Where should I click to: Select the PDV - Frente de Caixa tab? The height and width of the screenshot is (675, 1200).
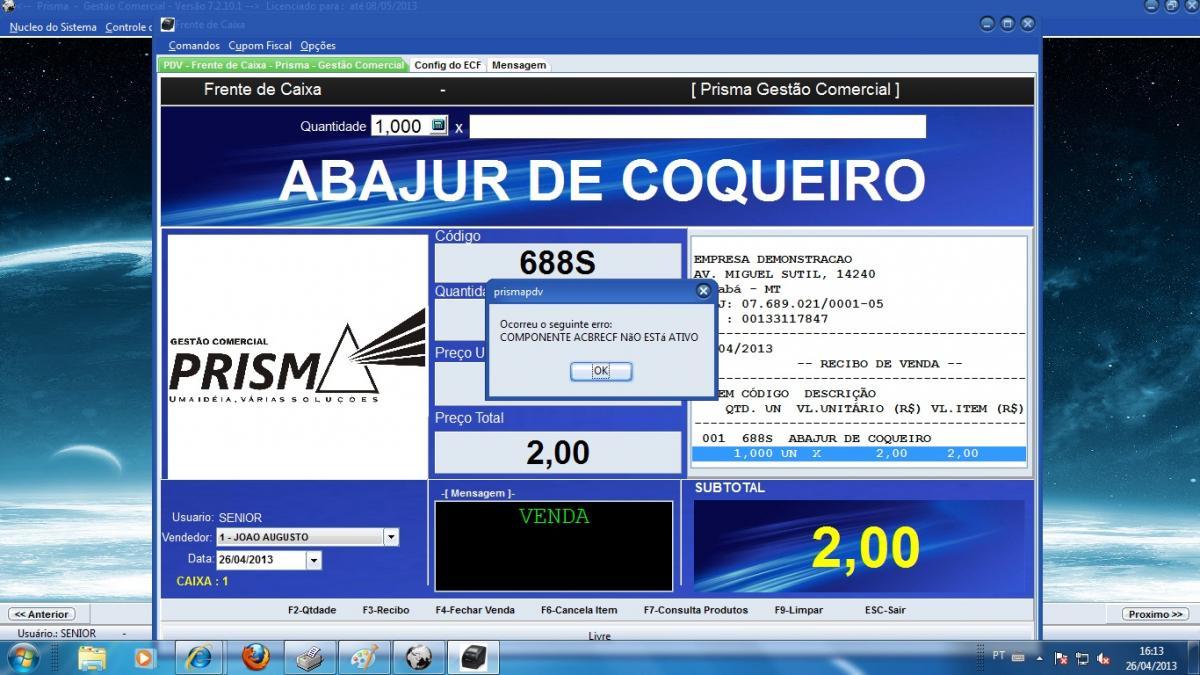click(x=284, y=65)
